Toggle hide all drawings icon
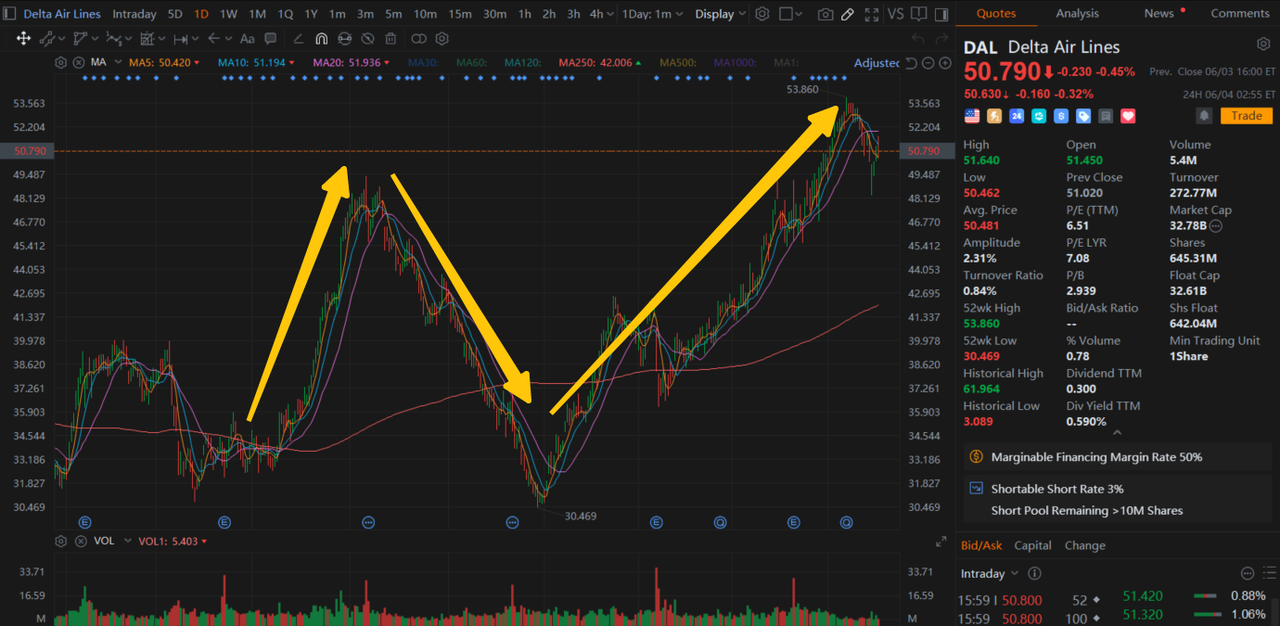Viewport: 1280px width, 626px height. click(368, 39)
